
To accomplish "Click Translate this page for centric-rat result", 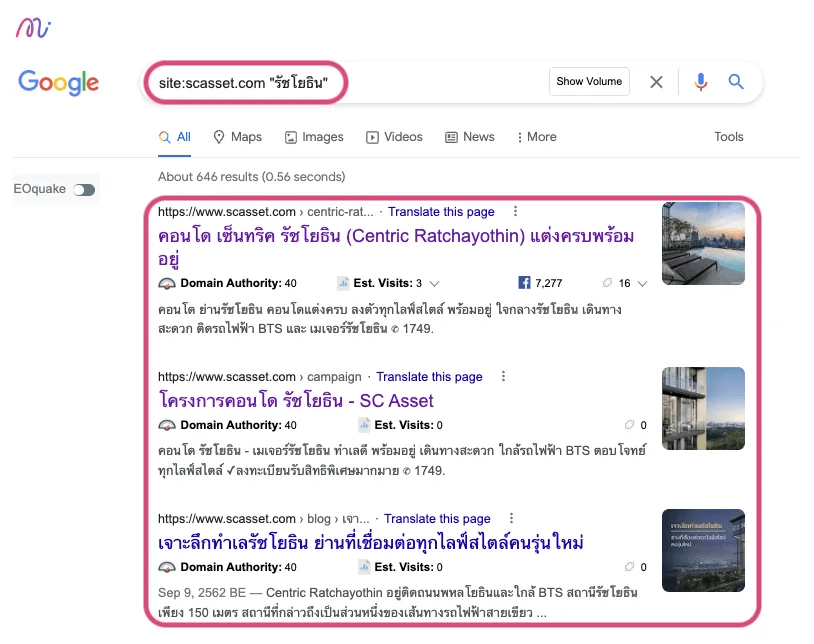I will coord(441,212).
